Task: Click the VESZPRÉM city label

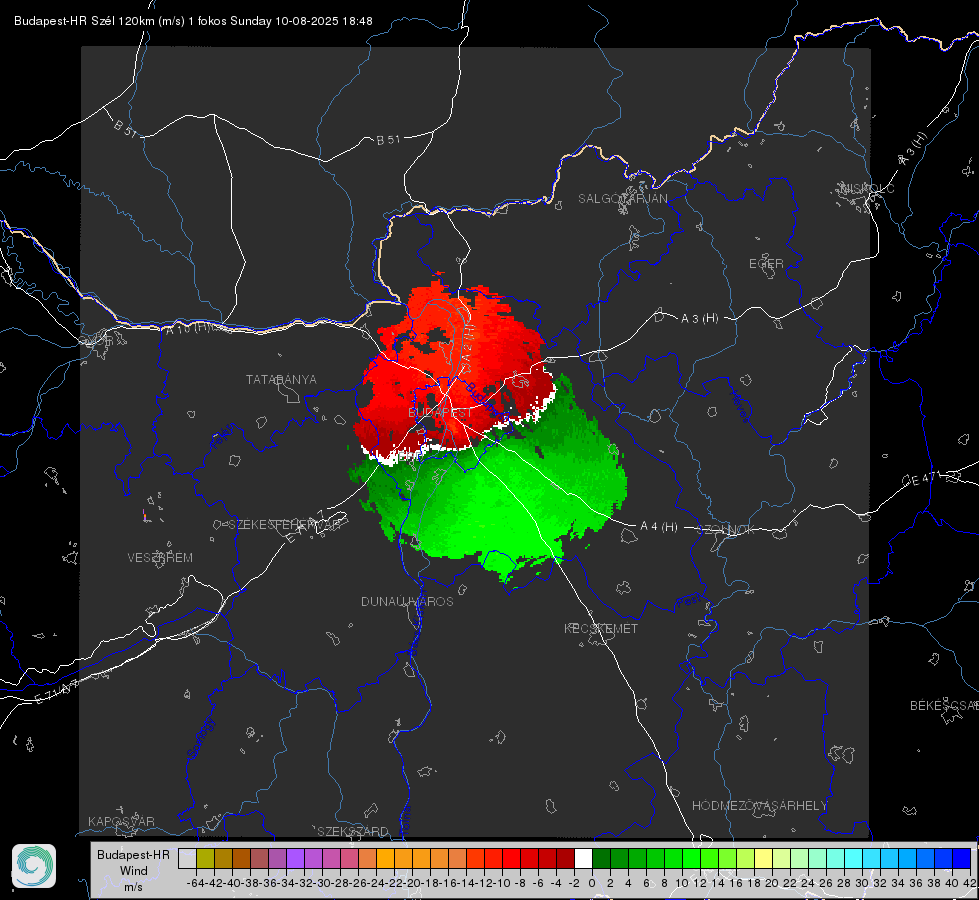Action: tap(160, 557)
